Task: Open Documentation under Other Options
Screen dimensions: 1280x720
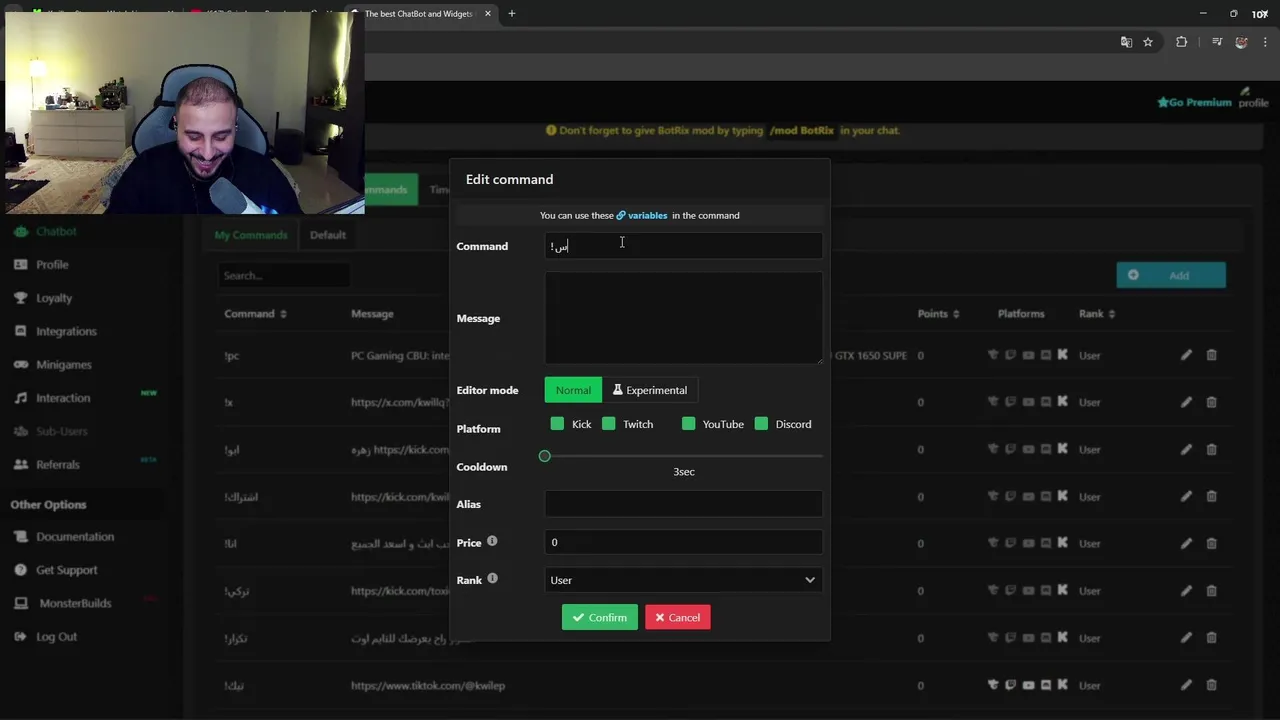Action: point(64,536)
